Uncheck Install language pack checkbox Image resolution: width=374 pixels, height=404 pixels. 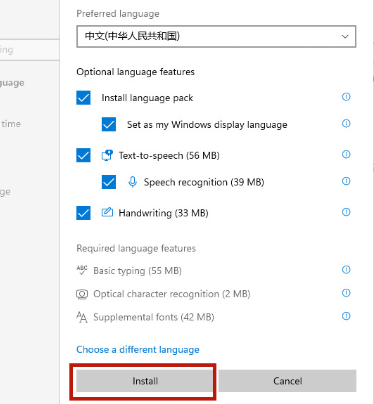tap(83, 98)
